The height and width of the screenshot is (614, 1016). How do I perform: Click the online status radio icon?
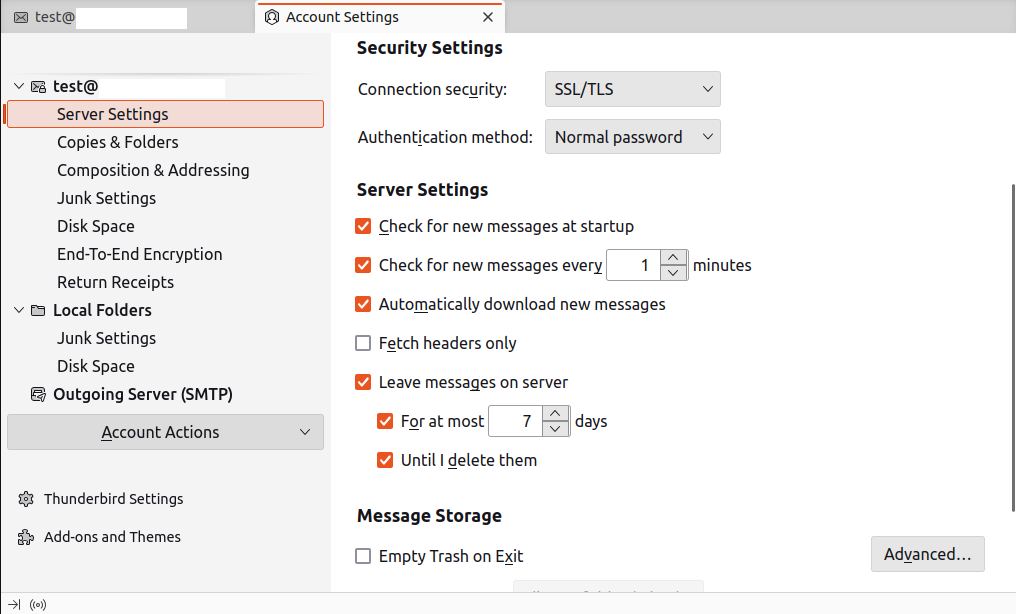click(x=38, y=604)
